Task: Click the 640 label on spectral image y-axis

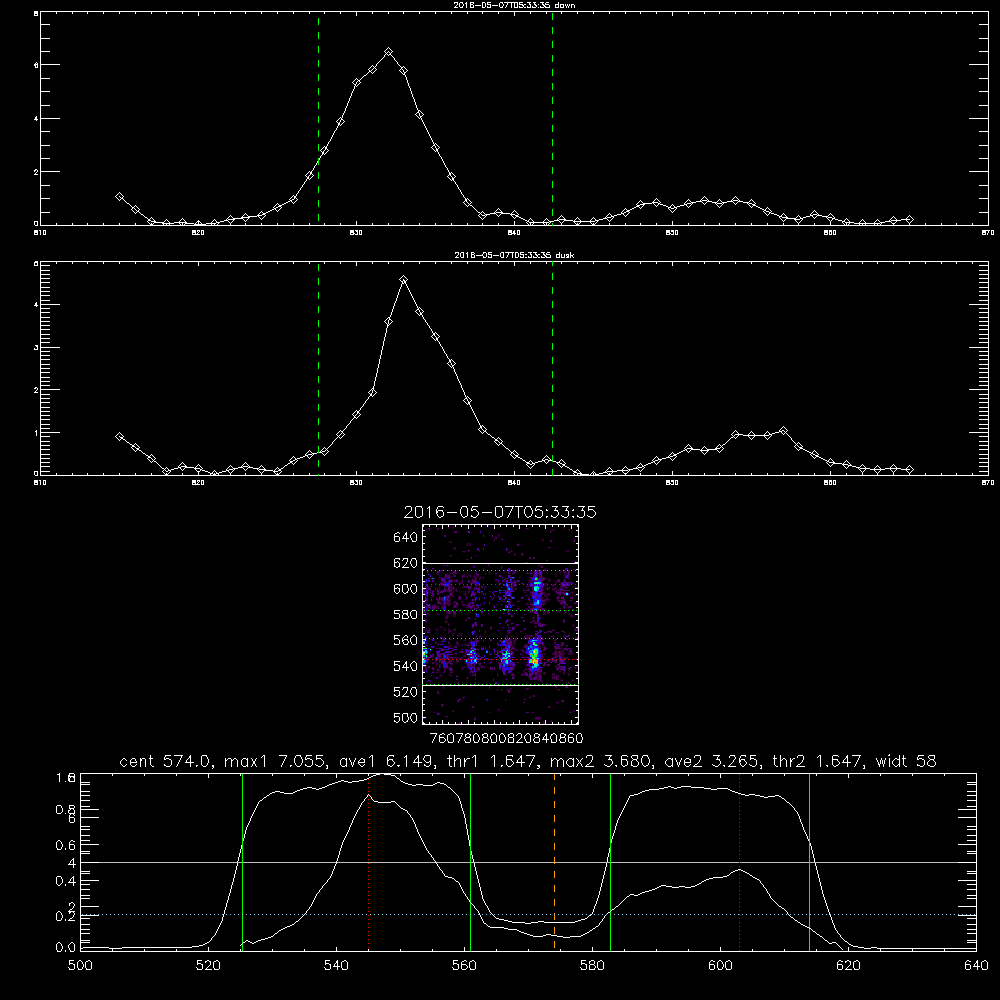Action: click(406, 538)
